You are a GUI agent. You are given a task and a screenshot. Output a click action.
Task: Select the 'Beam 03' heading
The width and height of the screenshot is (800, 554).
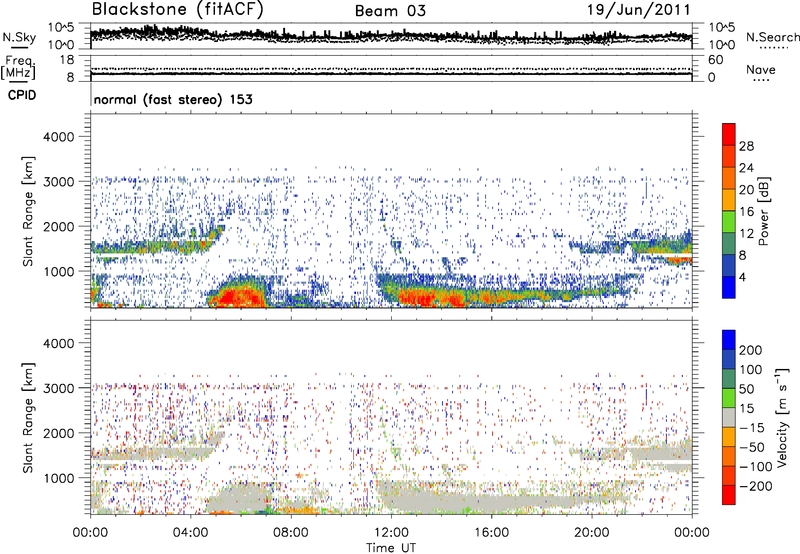(x=390, y=11)
